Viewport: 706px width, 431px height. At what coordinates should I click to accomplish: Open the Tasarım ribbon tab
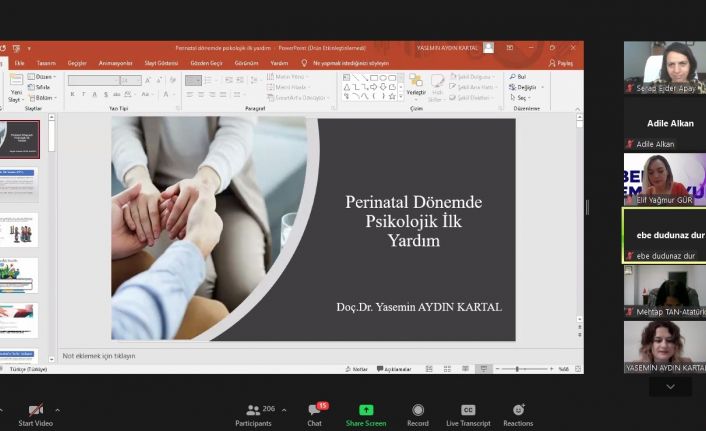[x=46, y=63]
